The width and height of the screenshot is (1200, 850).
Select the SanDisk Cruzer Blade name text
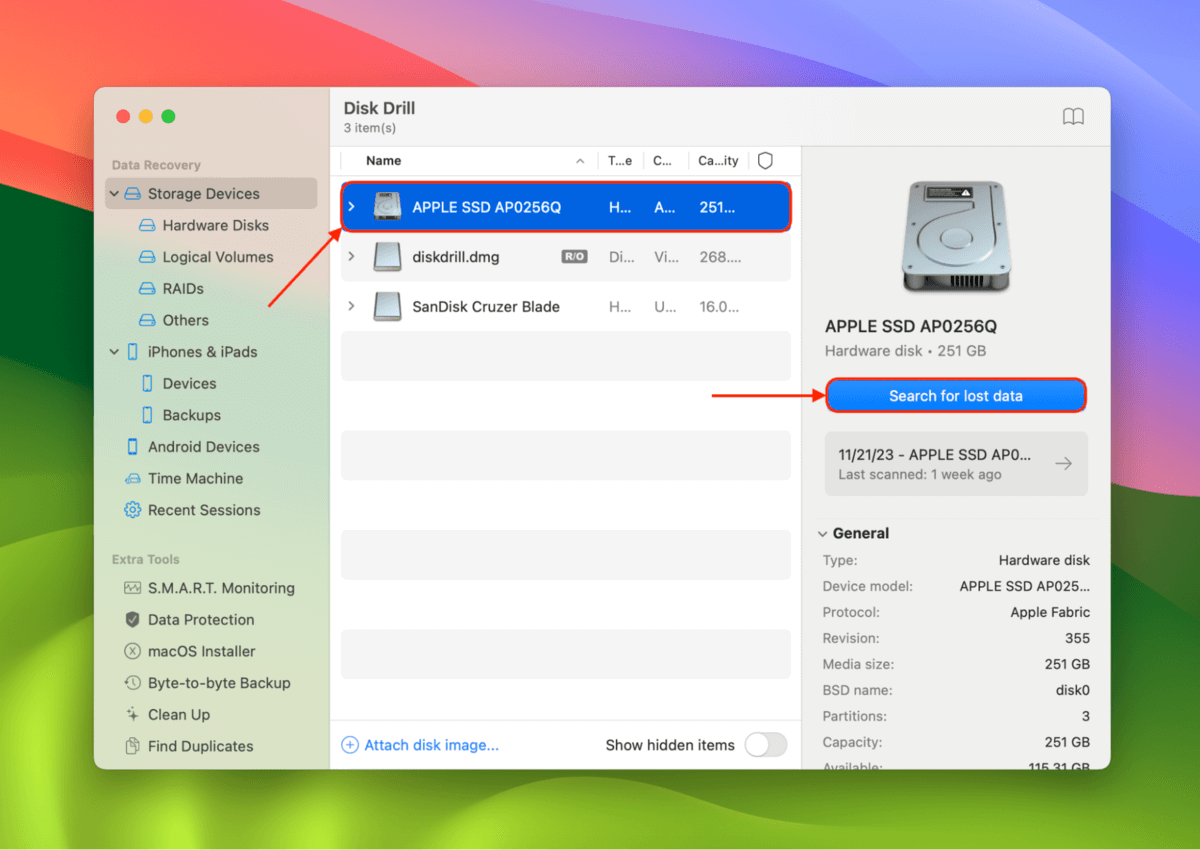pyautogui.click(x=486, y=307)
